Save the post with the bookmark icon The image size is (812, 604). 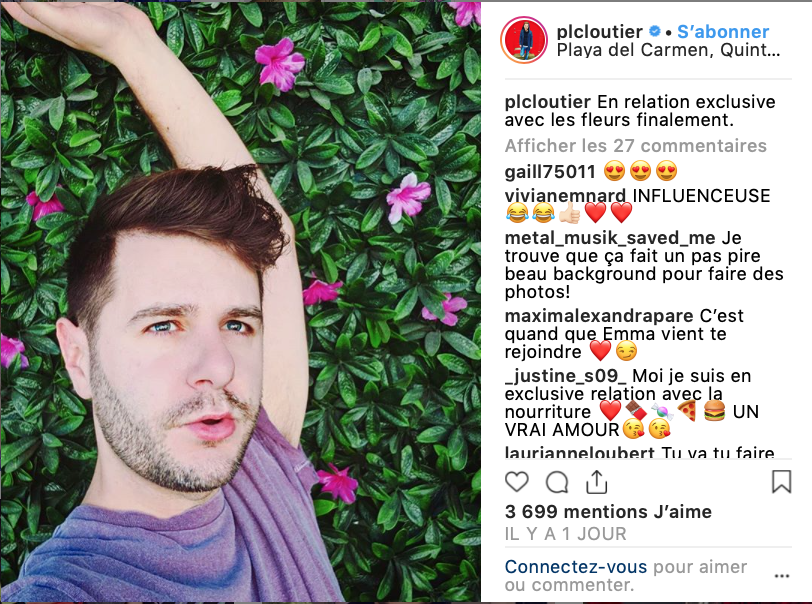[x=781, y=481]
